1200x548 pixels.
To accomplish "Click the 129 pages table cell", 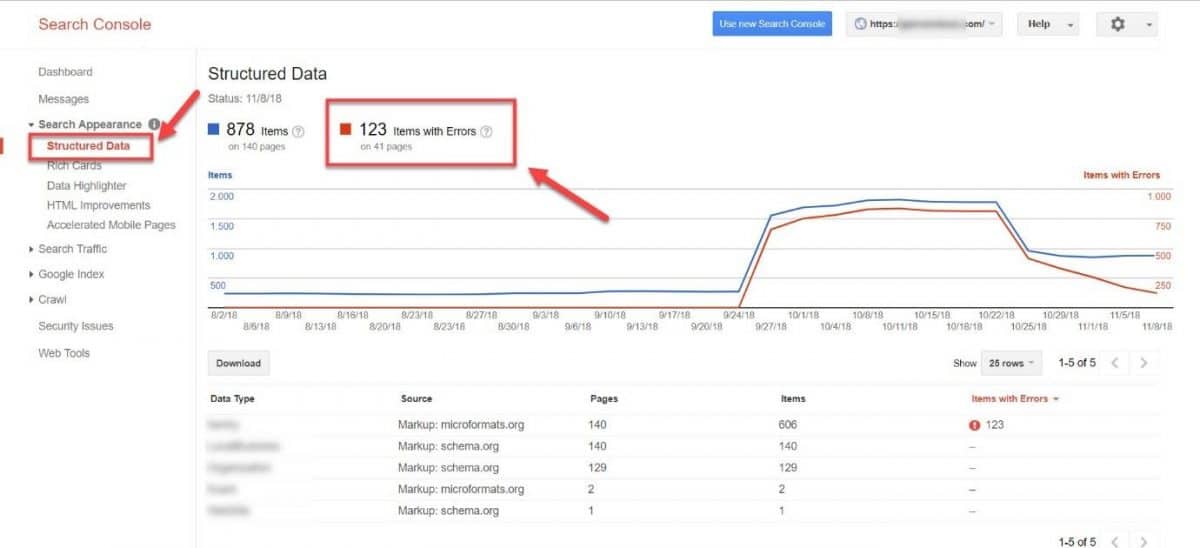I will click(x=599, y=467).
